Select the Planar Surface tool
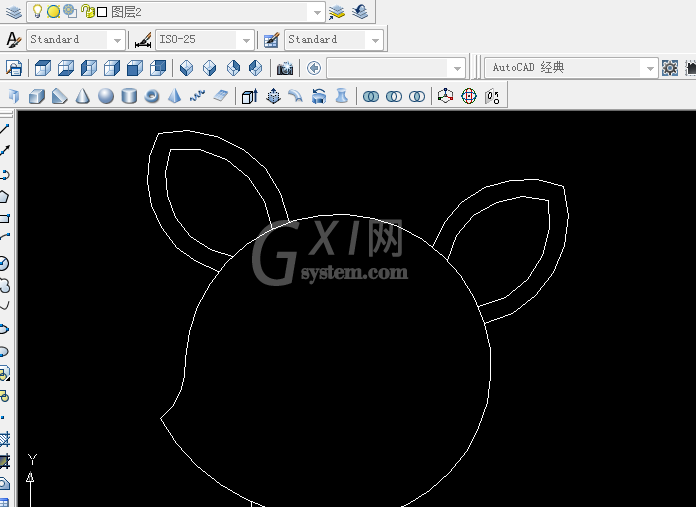The width and height of the screenshot is (696, 507). [x=221, y=96]
